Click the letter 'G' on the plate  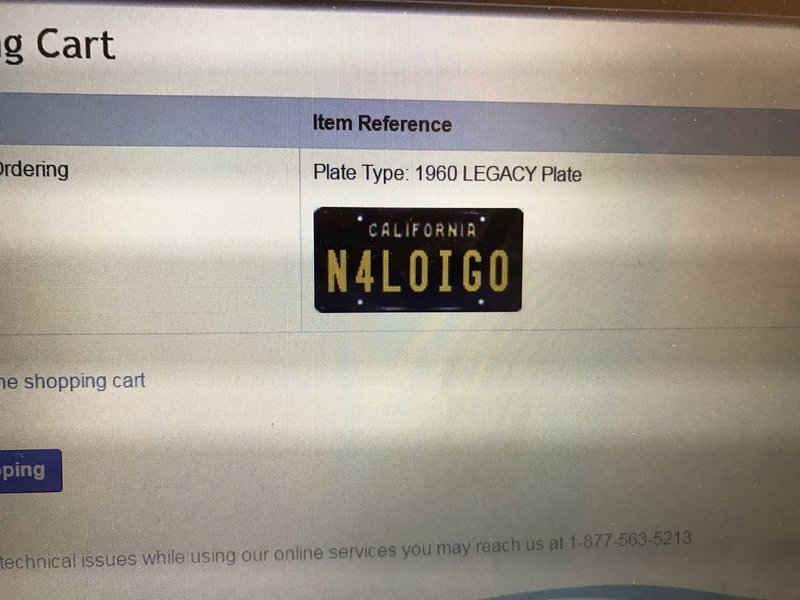pos(472,271)
